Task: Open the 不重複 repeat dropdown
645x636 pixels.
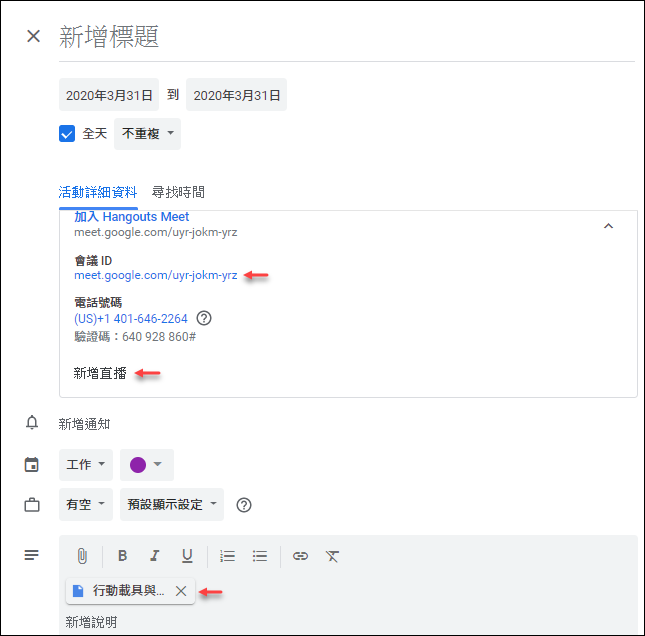Action: [147, 134]
